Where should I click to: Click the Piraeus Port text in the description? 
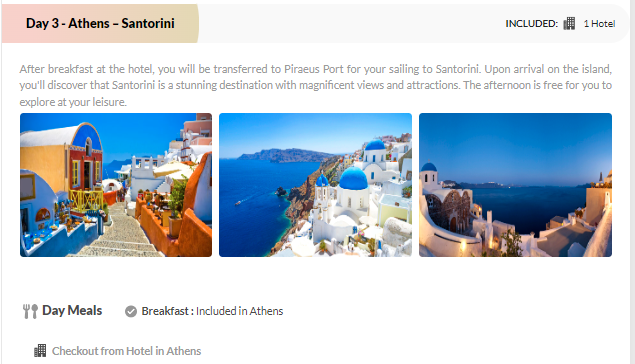tap(314, 69)
